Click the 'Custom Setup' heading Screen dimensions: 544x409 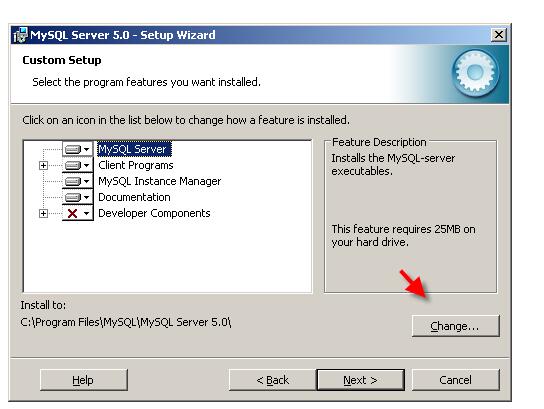tap(62, 60)
